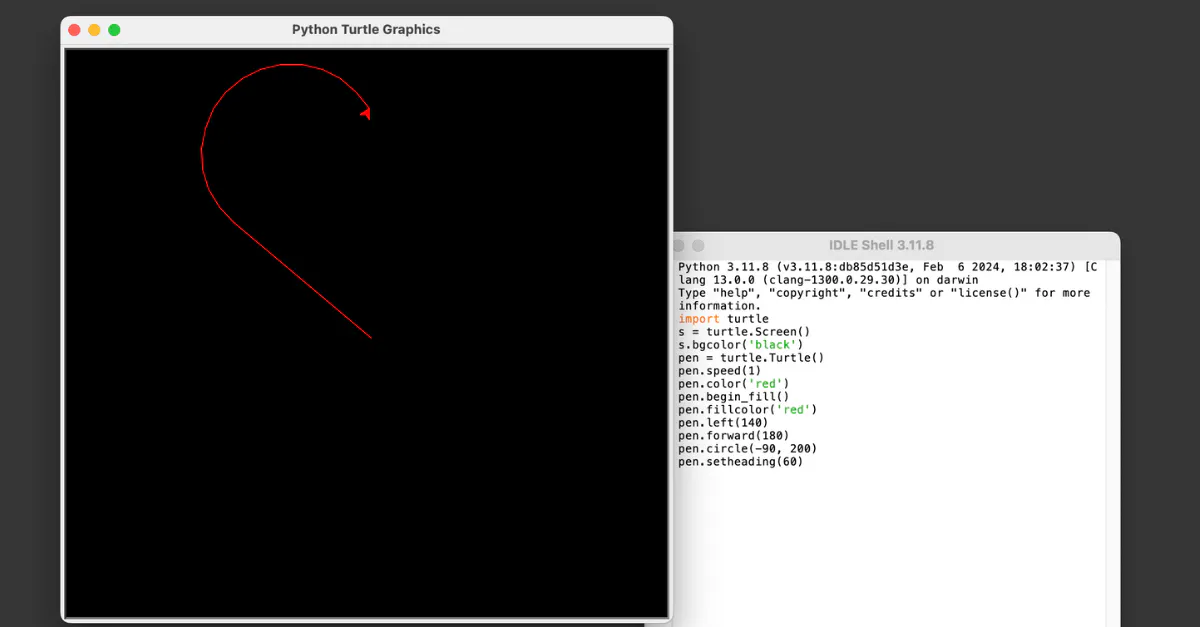Click the pen.forward(180) line
1200x627 pixels.
click(x=732, y=436)
